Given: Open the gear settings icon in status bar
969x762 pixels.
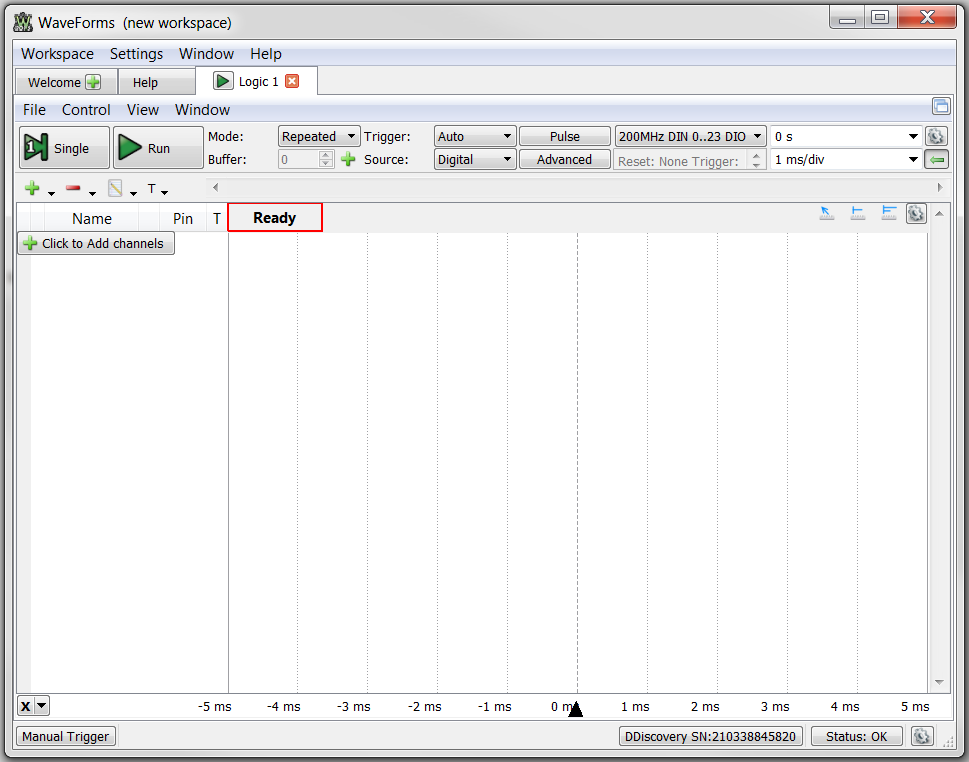Looking at the screenshot, I should (921, 736).
